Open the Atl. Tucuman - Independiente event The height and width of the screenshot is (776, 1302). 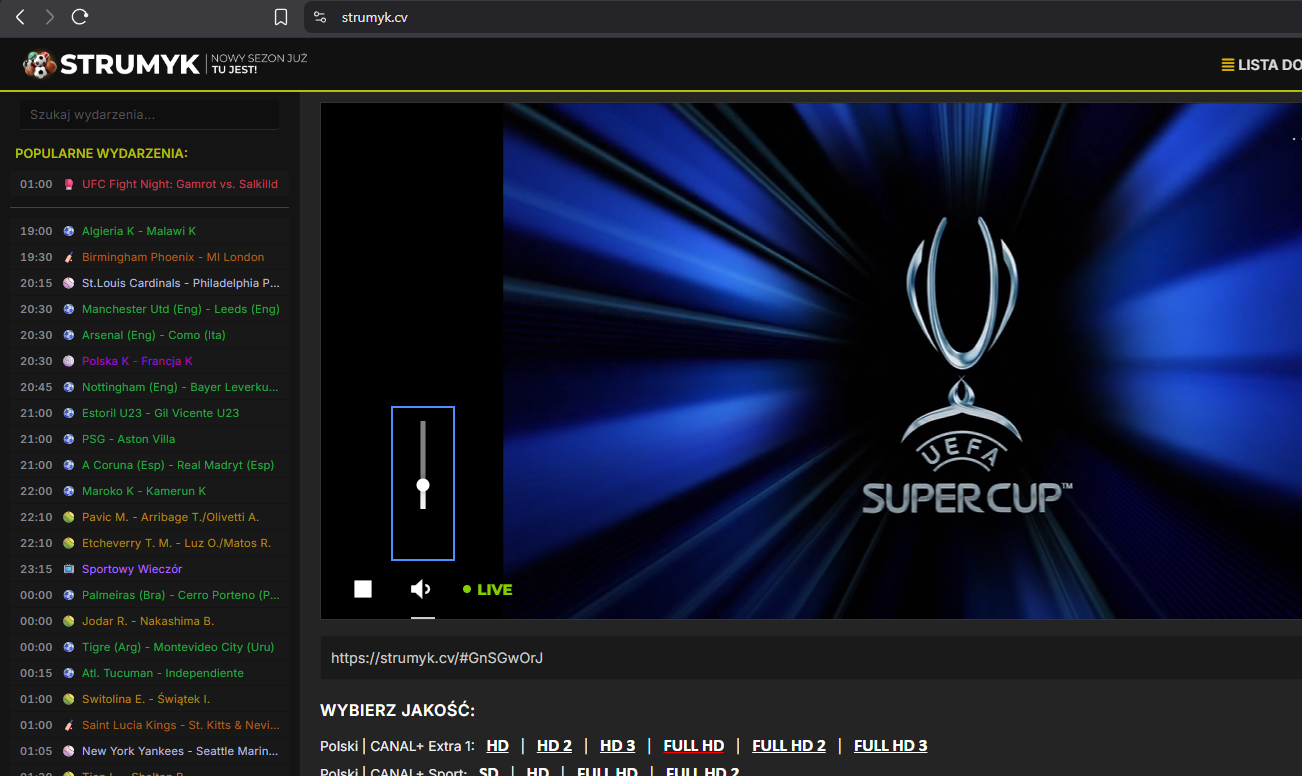click(x=150, y=673)
